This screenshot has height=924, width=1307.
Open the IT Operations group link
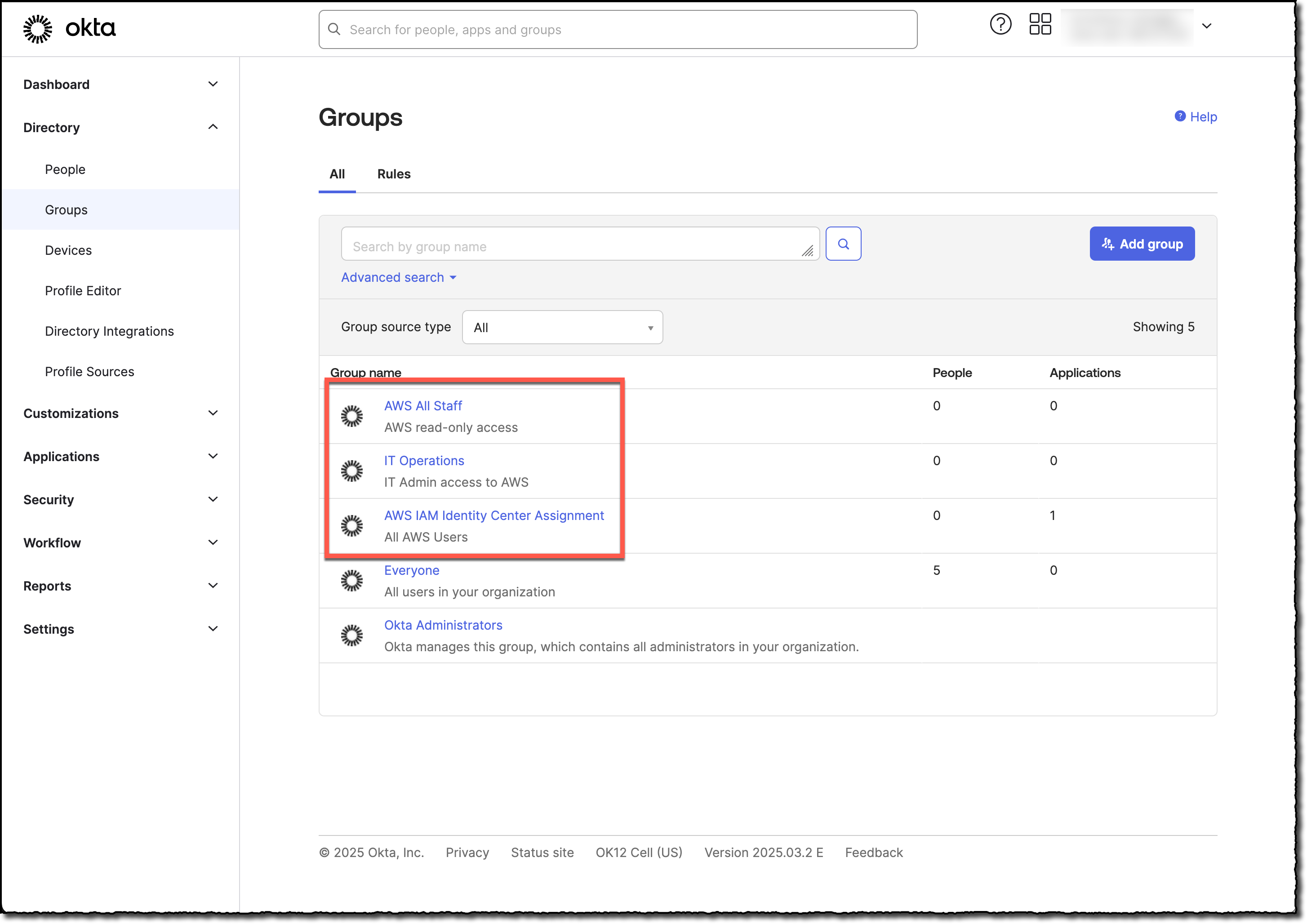[424, 460]
